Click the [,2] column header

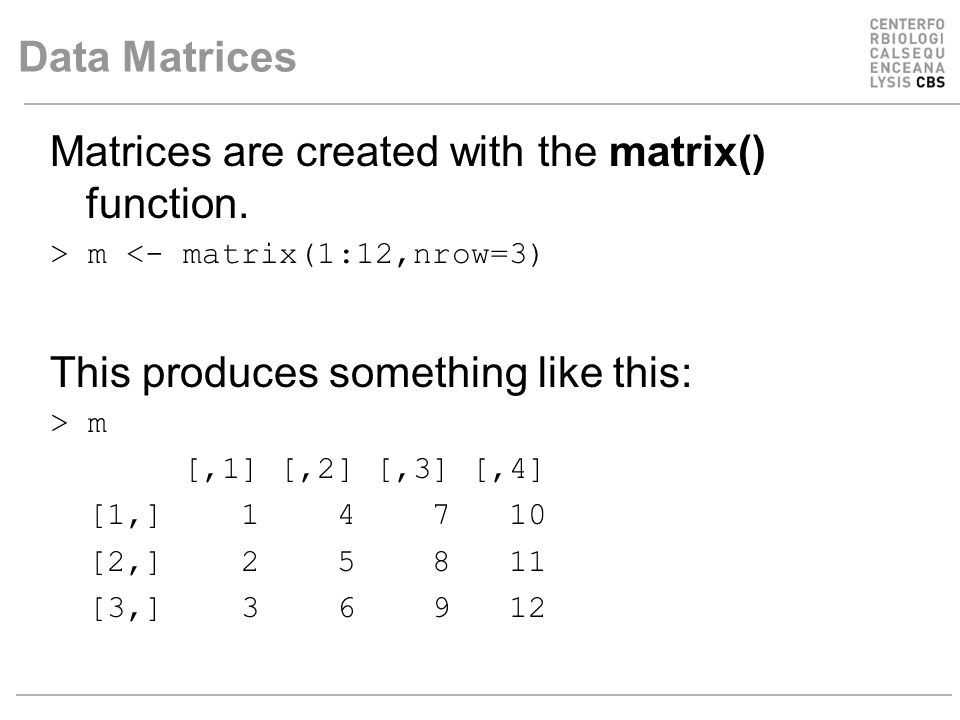[x=317, y=470]
